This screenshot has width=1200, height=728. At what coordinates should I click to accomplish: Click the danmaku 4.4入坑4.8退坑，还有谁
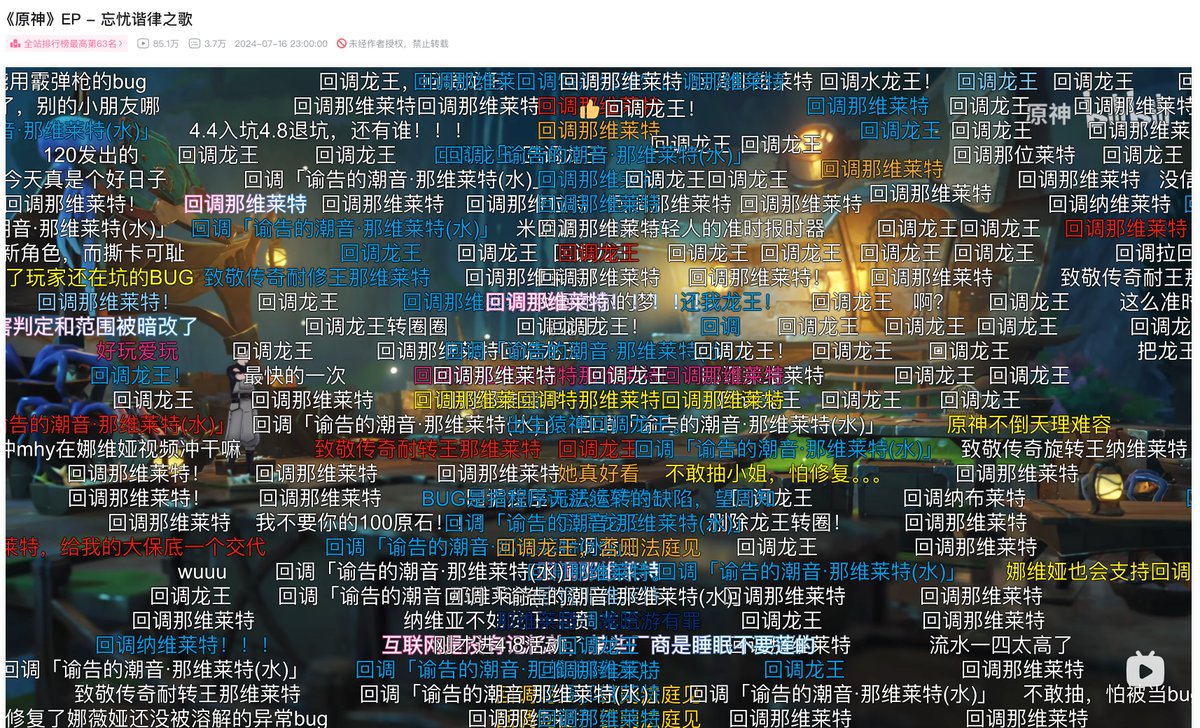click(326, 130)
